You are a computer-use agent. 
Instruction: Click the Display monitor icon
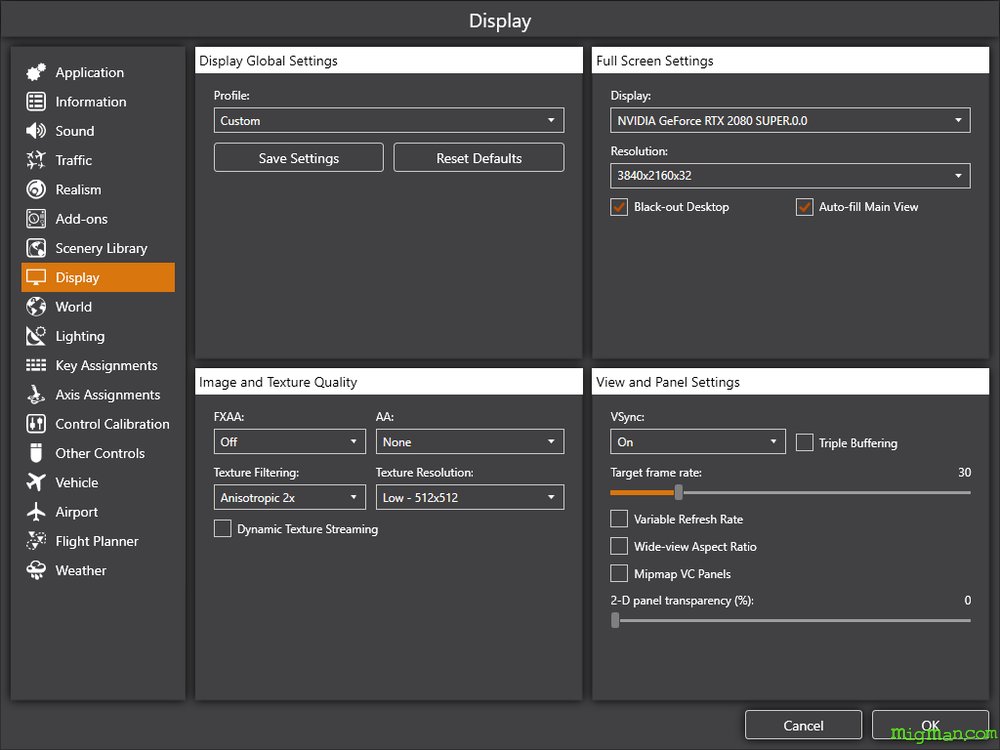pos(36,277)
